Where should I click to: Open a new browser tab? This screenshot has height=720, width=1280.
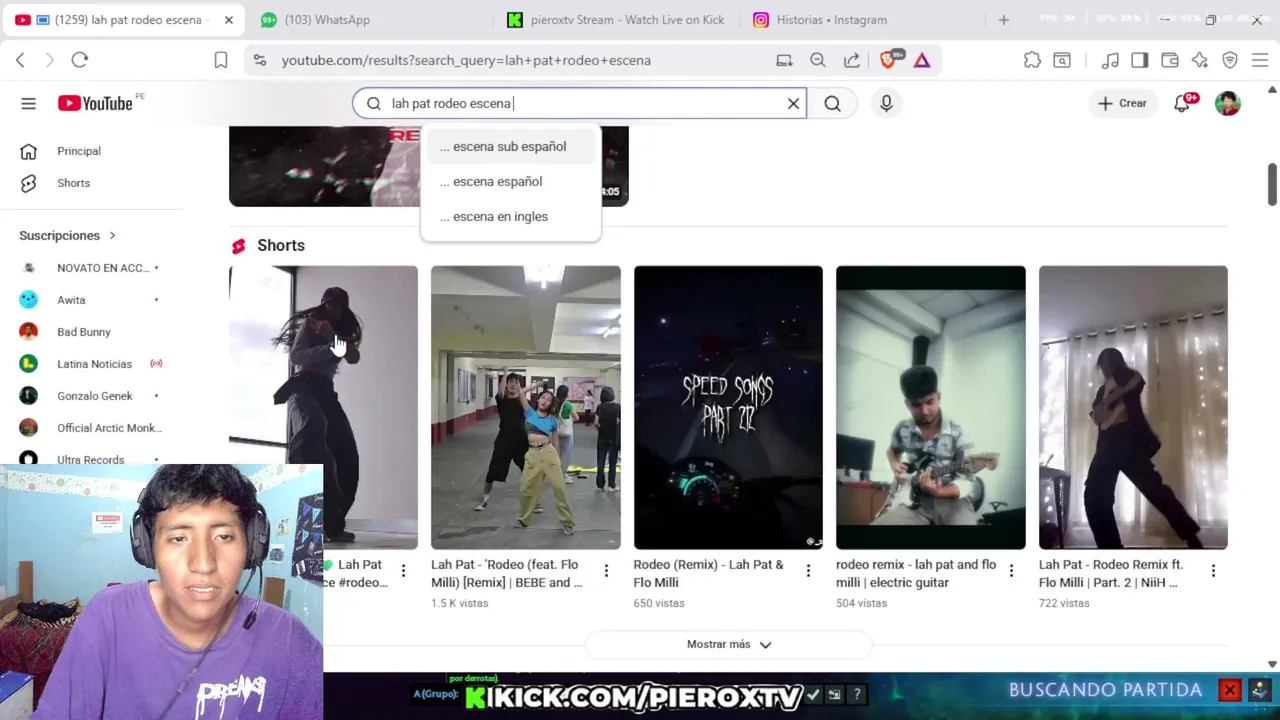(x=1003, y=20)
